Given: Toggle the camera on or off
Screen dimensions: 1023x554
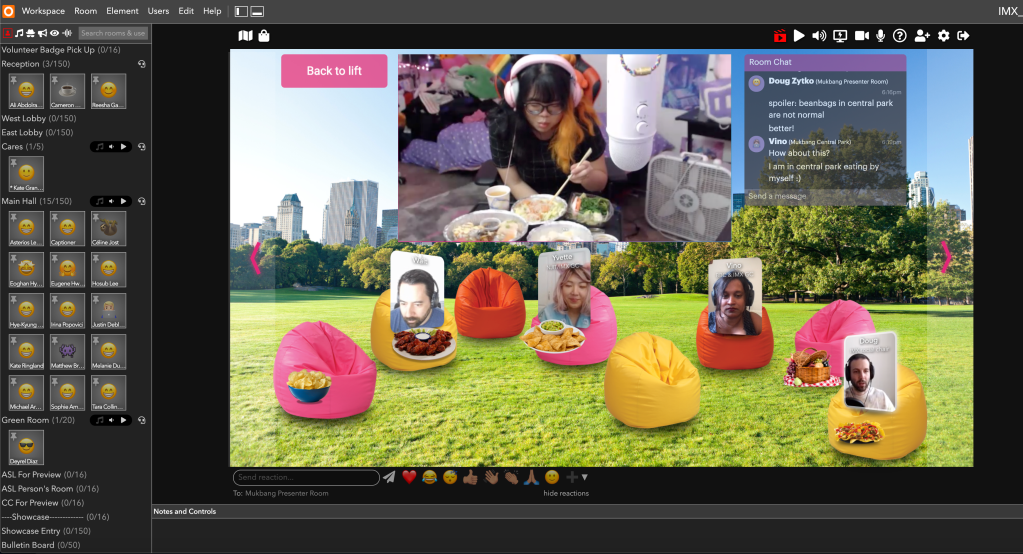Looking at the screenshot, I should (x=861, y=36).
